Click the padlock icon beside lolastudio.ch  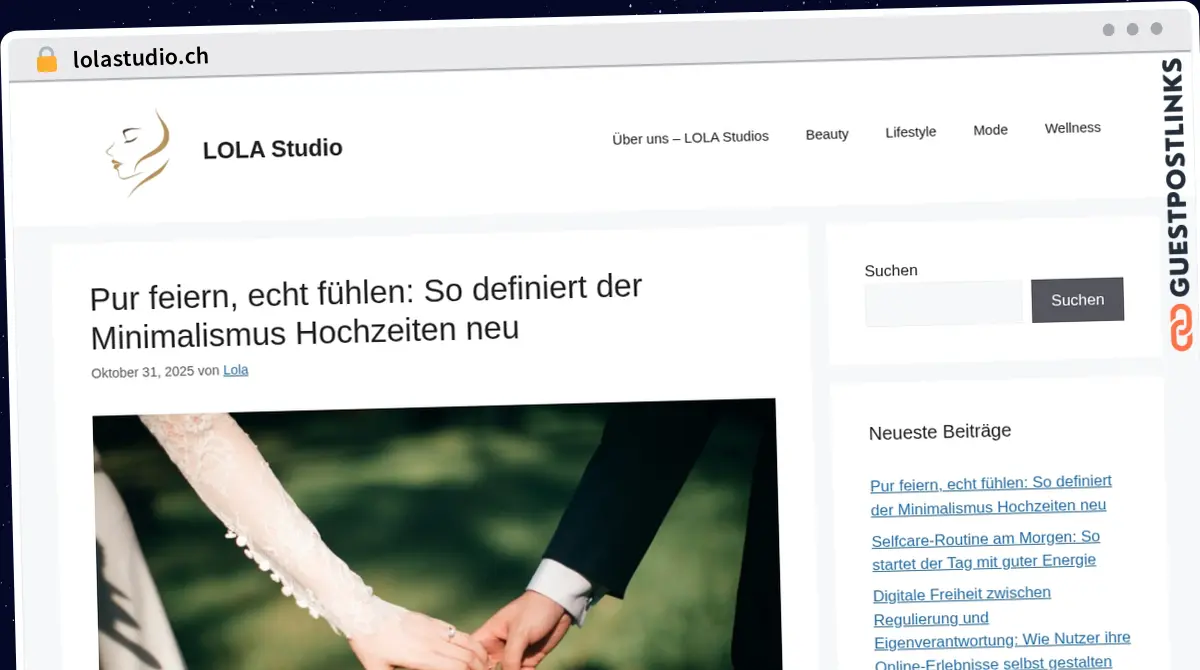(x=47, y=60)
